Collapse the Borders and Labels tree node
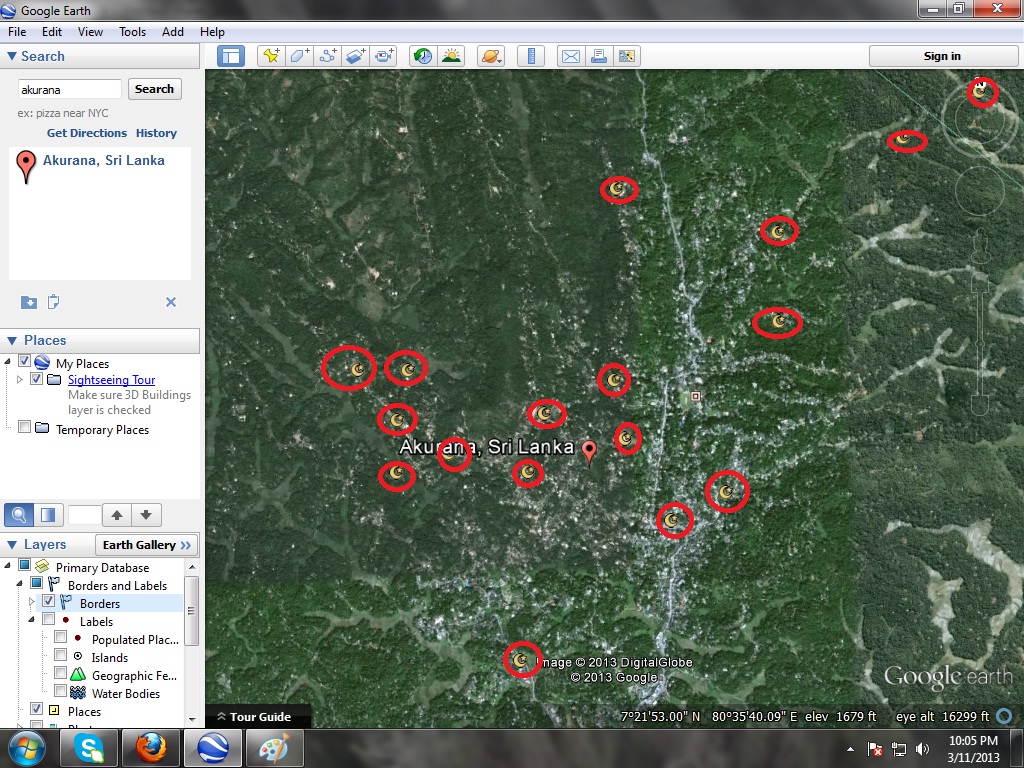The height and width of the screenshot is (768, 1024). click(19, 583)
